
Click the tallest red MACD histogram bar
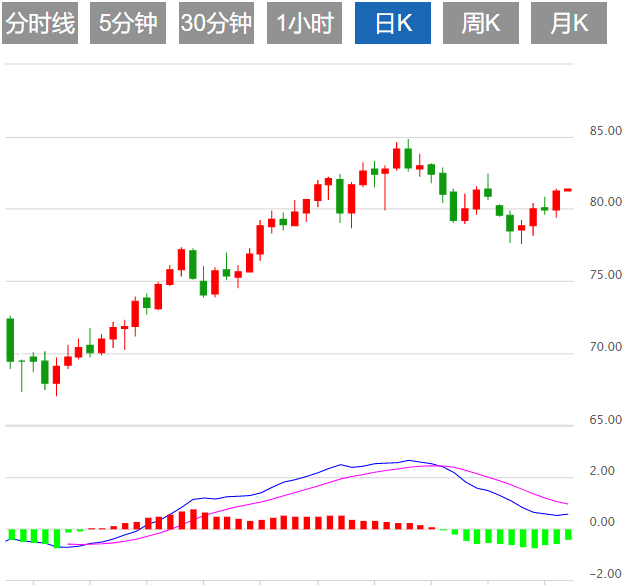tap(193, 519)
